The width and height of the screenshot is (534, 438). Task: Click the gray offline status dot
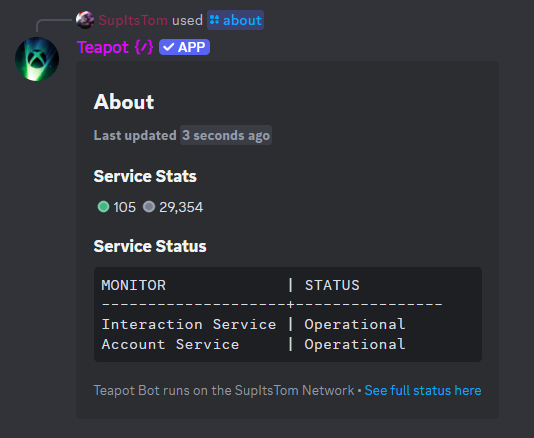[x=149, y=206]
